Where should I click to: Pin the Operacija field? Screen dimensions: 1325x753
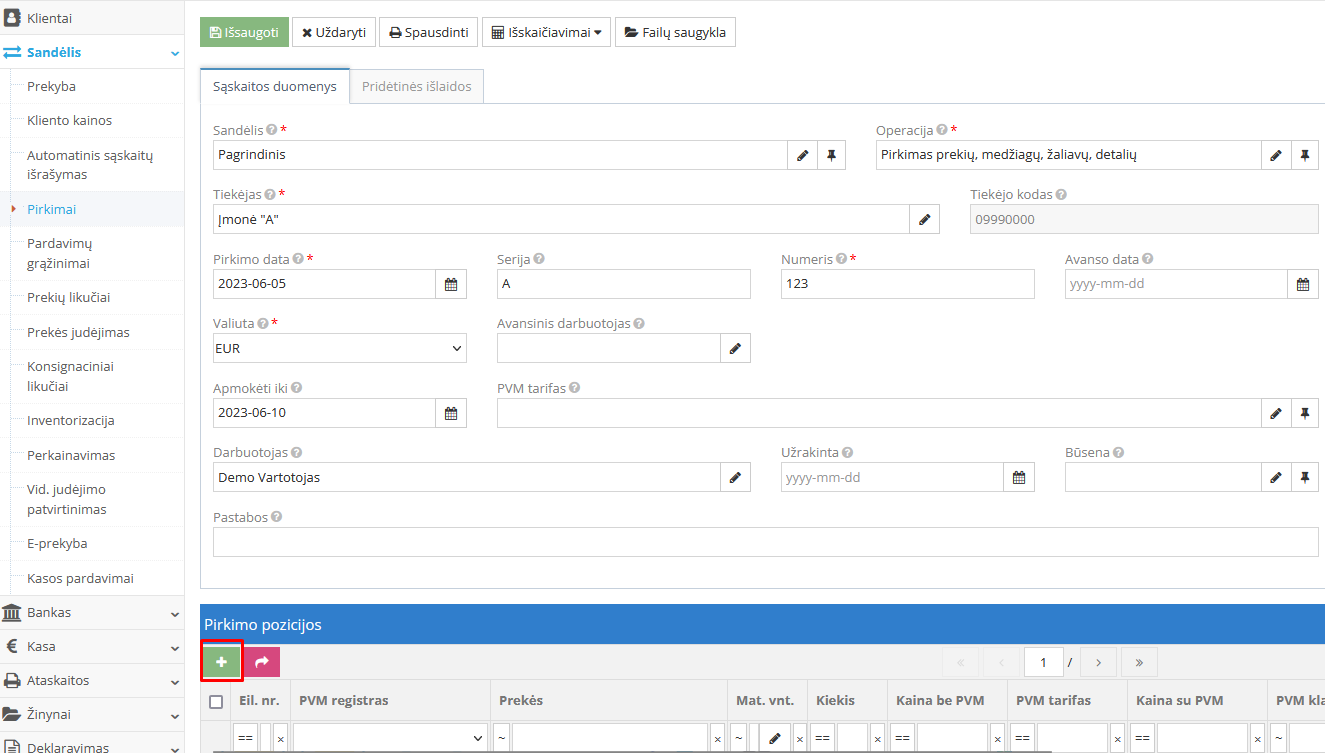click(1305, 154)
